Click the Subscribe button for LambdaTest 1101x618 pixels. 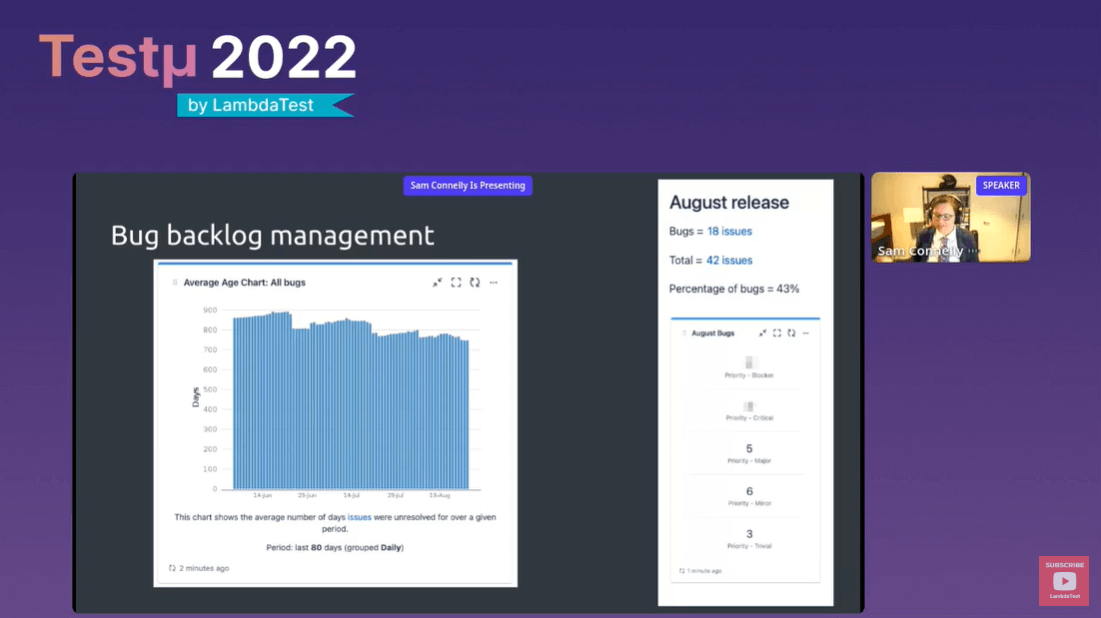pos(1063,564)
